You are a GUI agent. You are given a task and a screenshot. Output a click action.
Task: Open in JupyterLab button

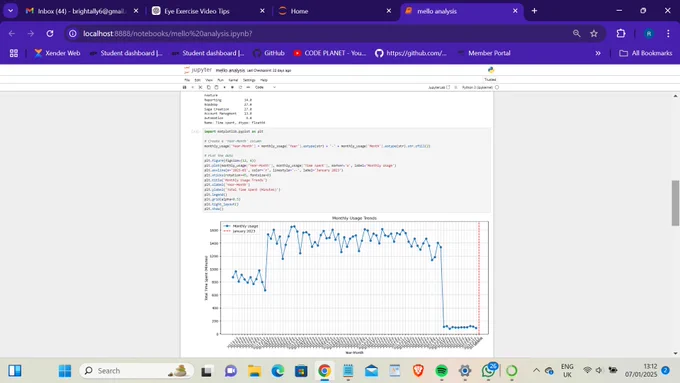tap(439, 87)
